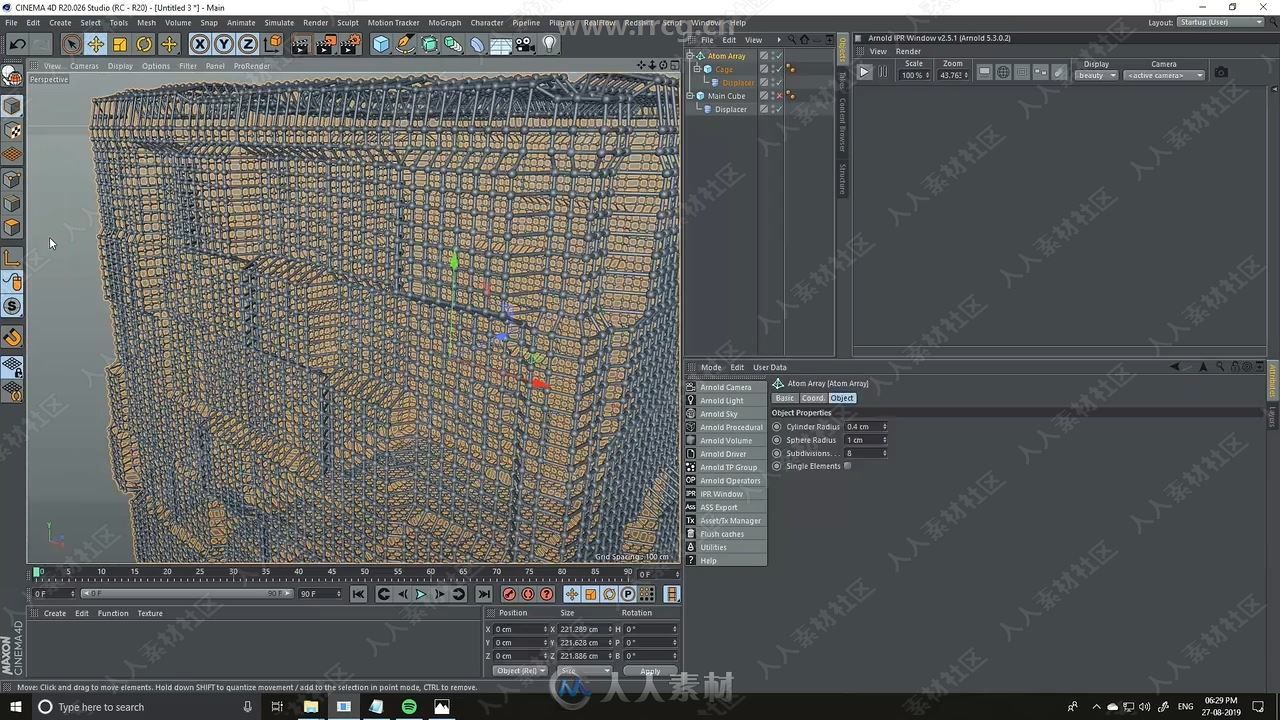Click the record active objects button
This screenshot has width=1280, height=720.
click(x=509, y=594)
